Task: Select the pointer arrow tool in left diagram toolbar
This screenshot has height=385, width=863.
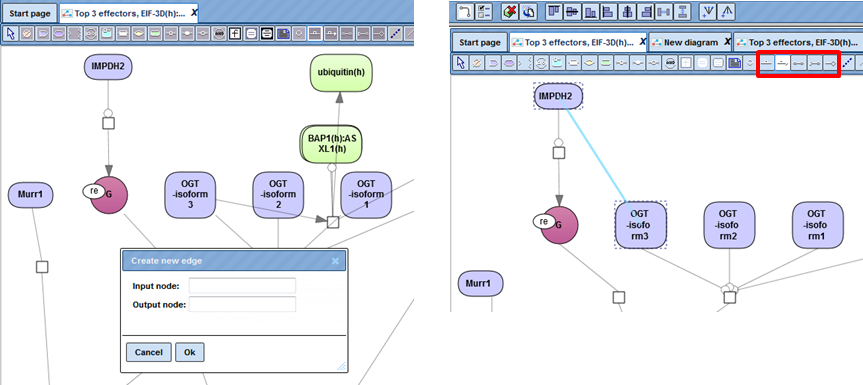Action: (10, 34)
